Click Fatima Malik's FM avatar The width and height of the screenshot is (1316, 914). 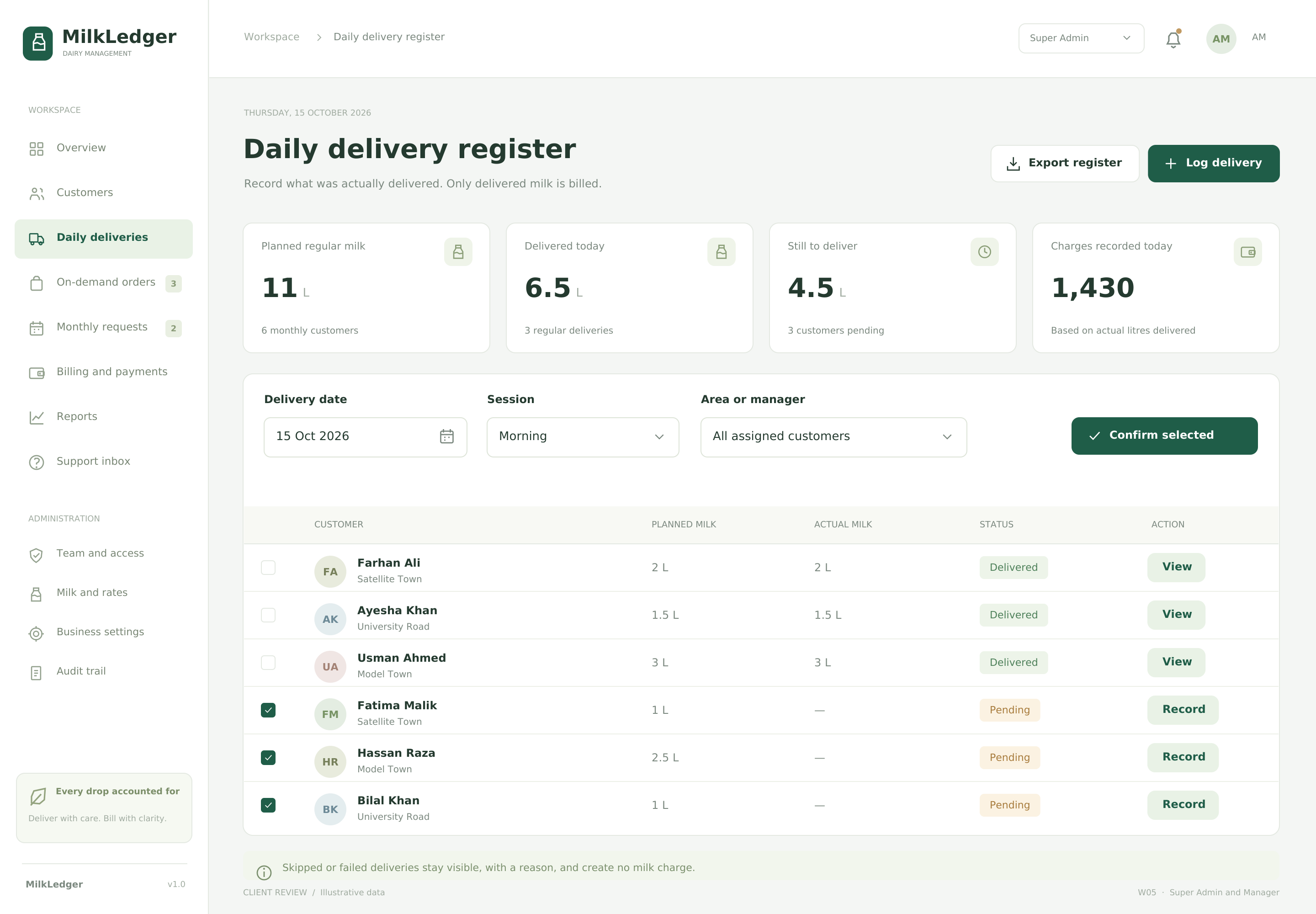tap(330, 714)
